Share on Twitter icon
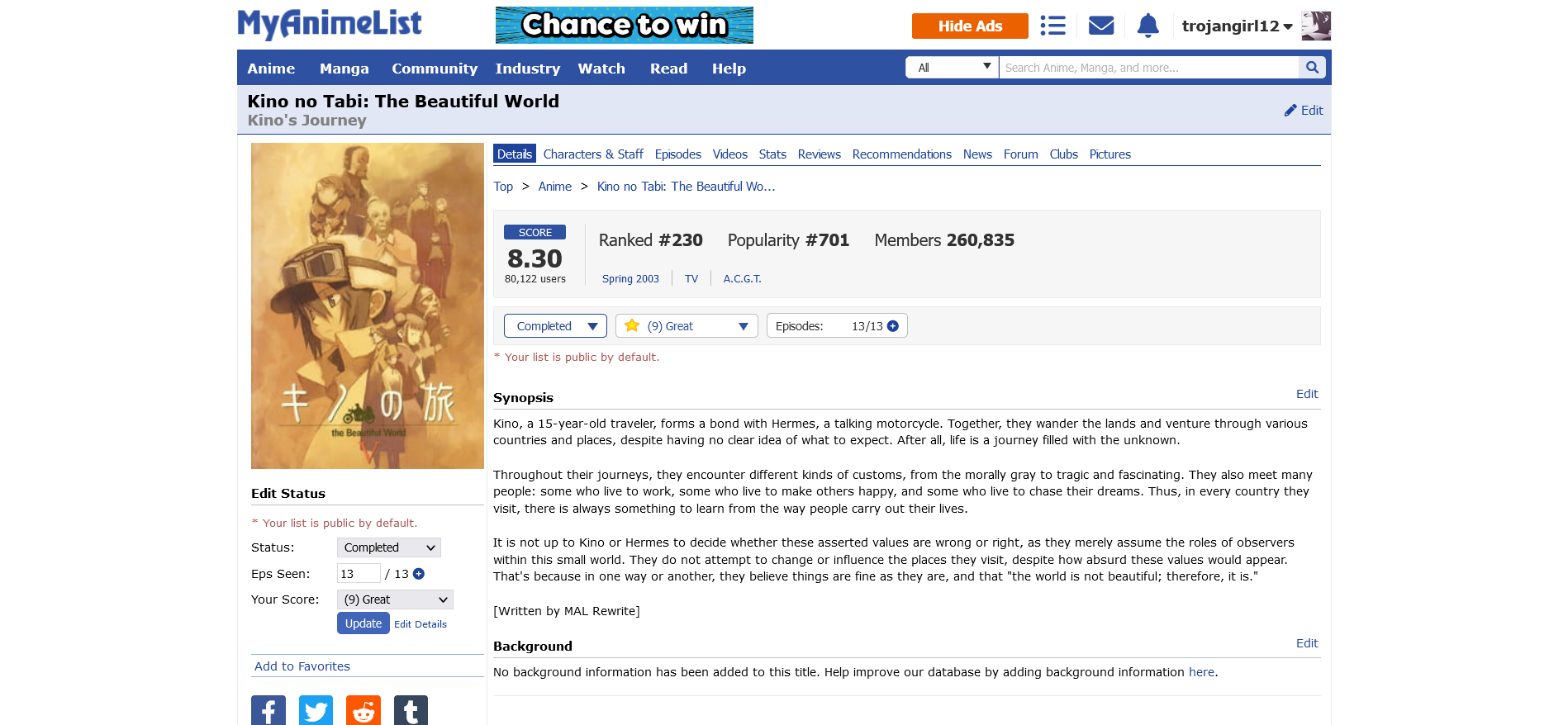Image resolution: width=1568 pixels, height=725 pixels. 316,711
